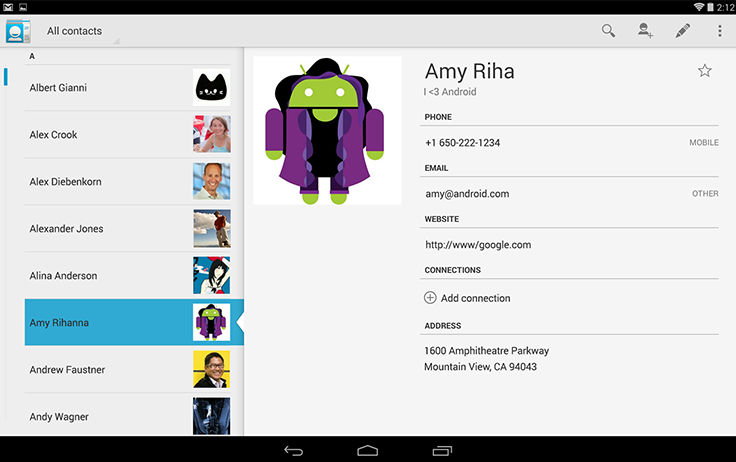Tap the fast-scroll indicator in contact list

pyautogui.click(x=6, y=77)
